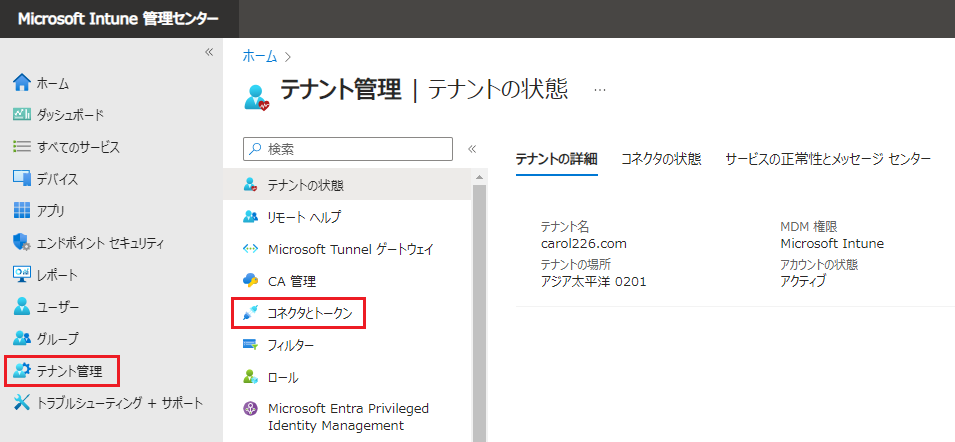Click the テナント管理 gear-person icon
The height and width of the screenshot is (442, 955).
pos(21,370)
